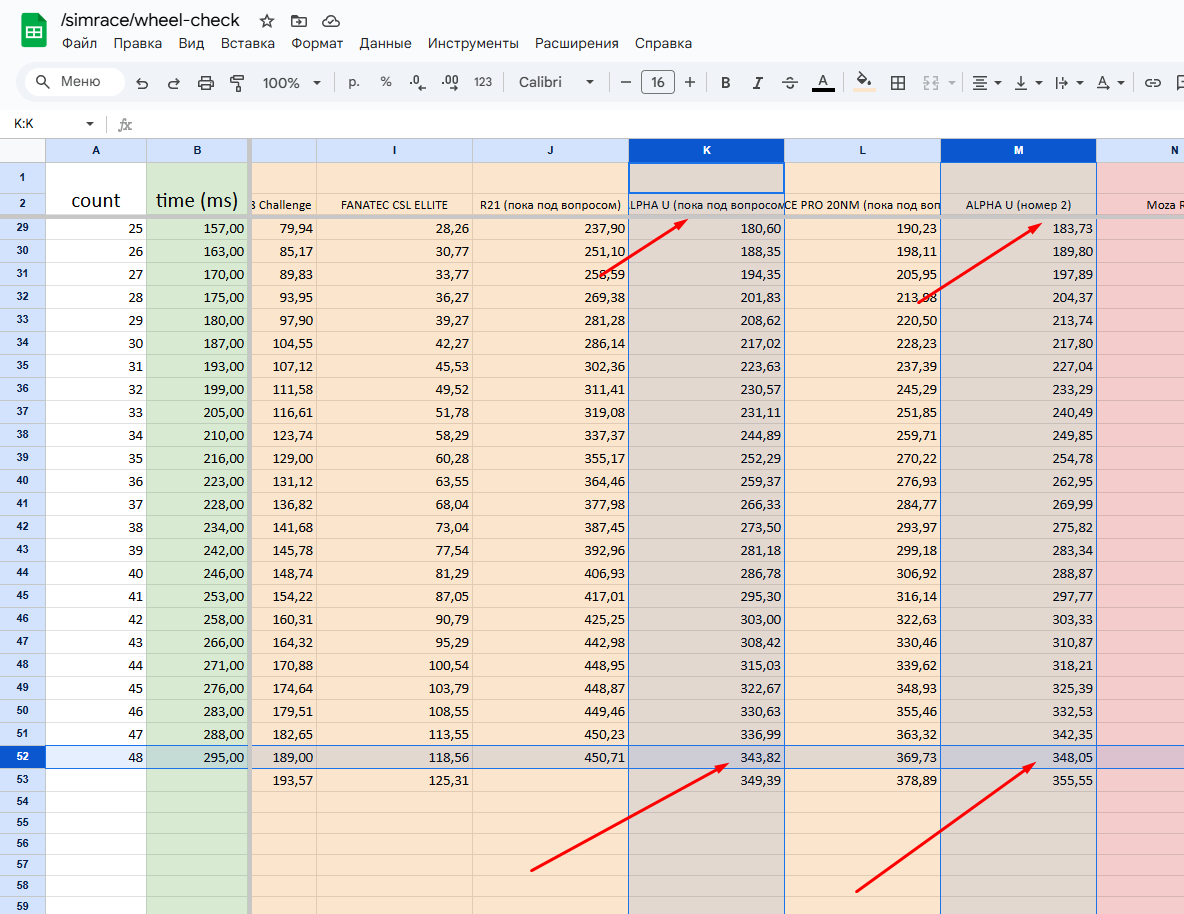Click the formula bar fx area

(x=125, y=125)
